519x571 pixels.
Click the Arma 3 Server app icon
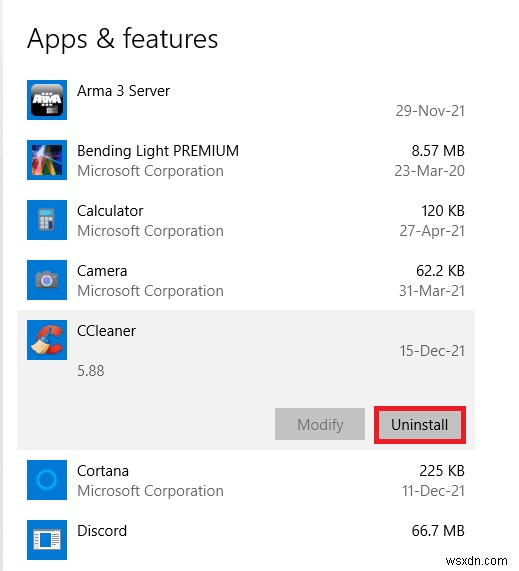pyautogui.click(x=47, y=100)
